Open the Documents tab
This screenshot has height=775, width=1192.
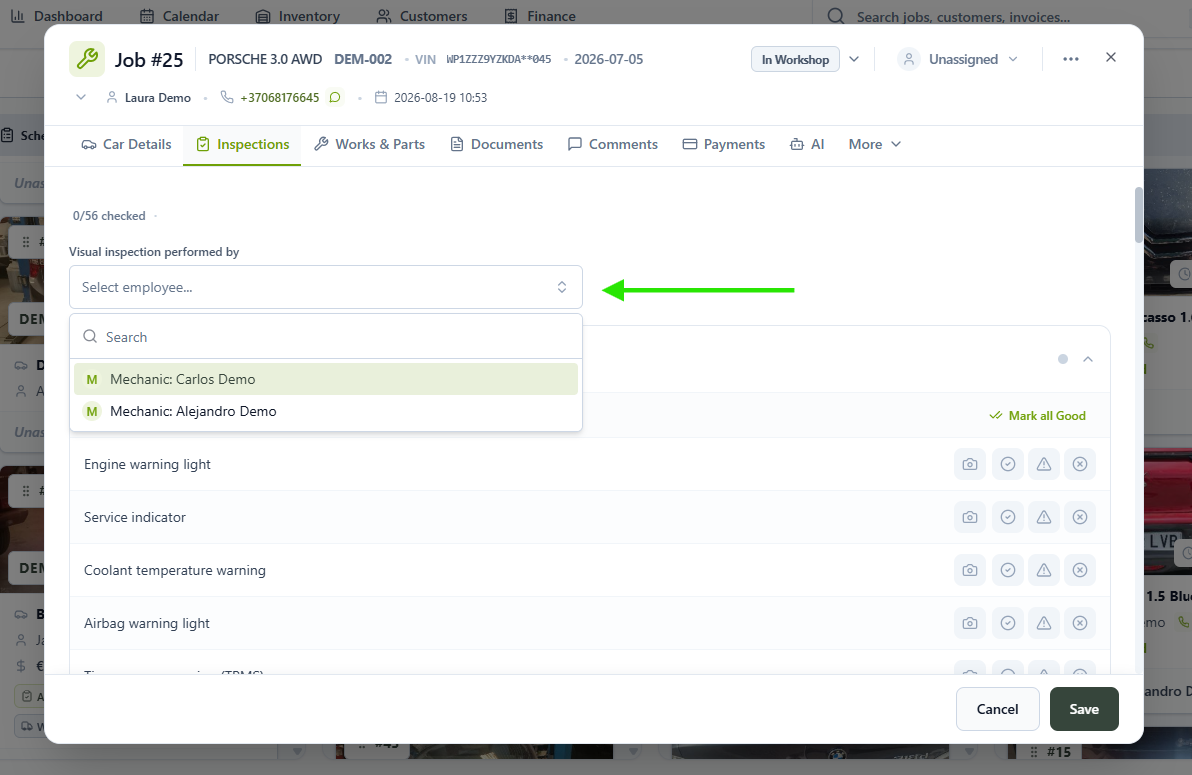click(x=496, y=145)
